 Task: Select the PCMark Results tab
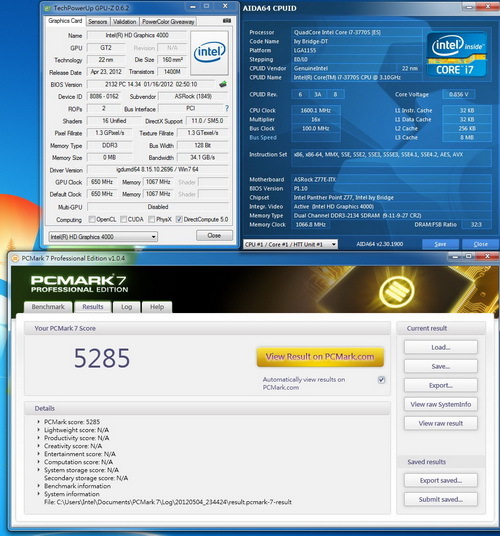tap(93, 307)
